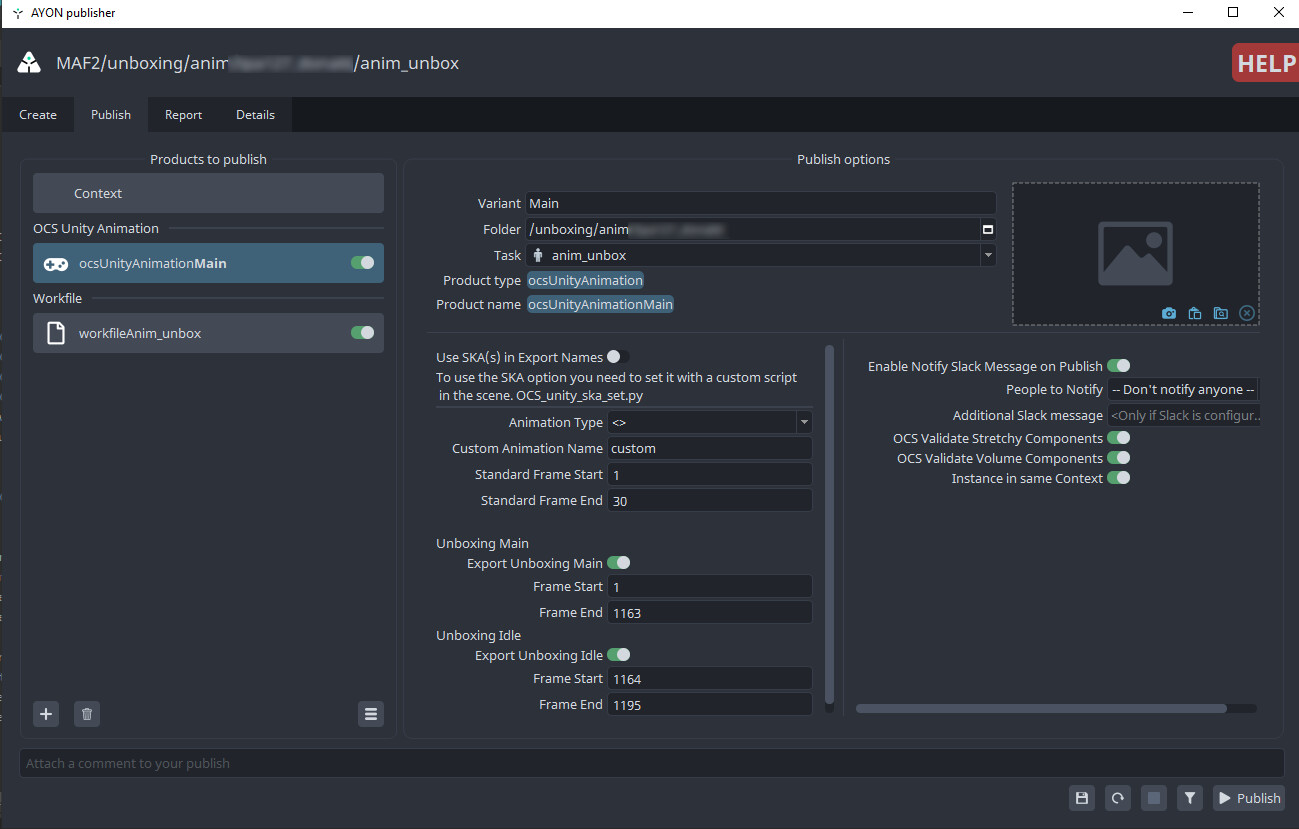Click the red HELP button

pyautogui.click(x=1265, y=63)
